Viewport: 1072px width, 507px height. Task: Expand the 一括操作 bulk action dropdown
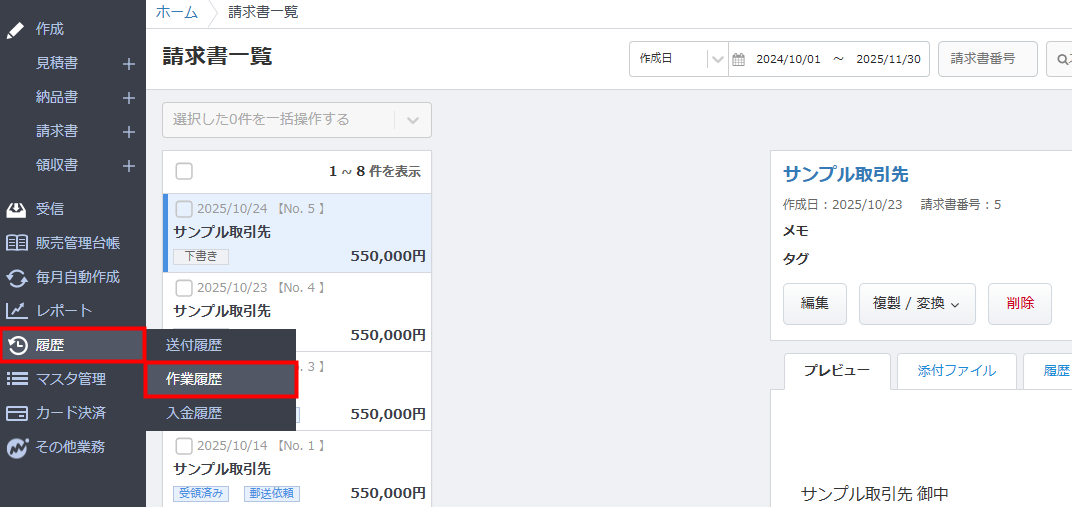413,120
